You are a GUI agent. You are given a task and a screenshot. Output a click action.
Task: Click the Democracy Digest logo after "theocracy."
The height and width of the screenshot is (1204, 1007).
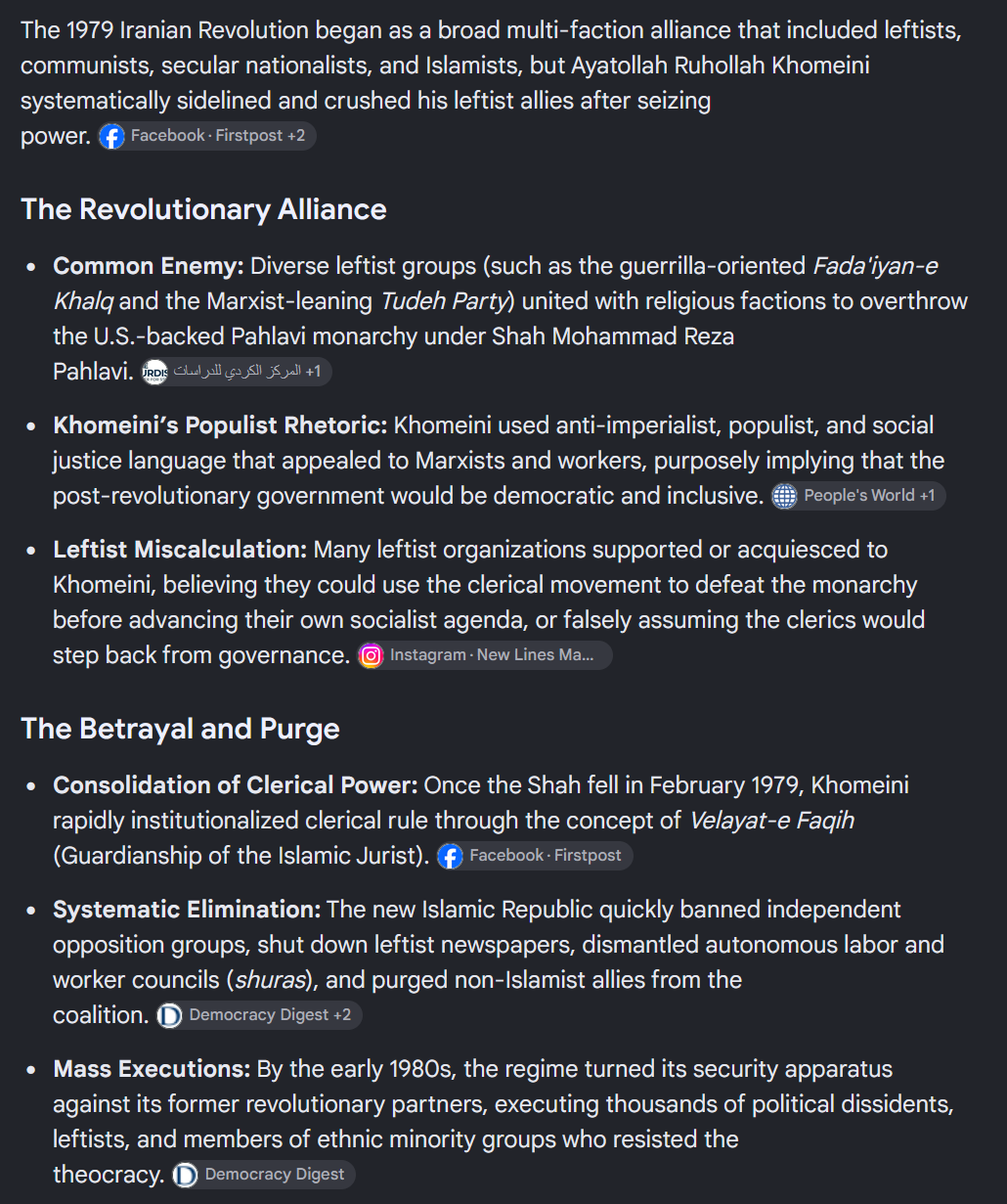(186, 1175)
